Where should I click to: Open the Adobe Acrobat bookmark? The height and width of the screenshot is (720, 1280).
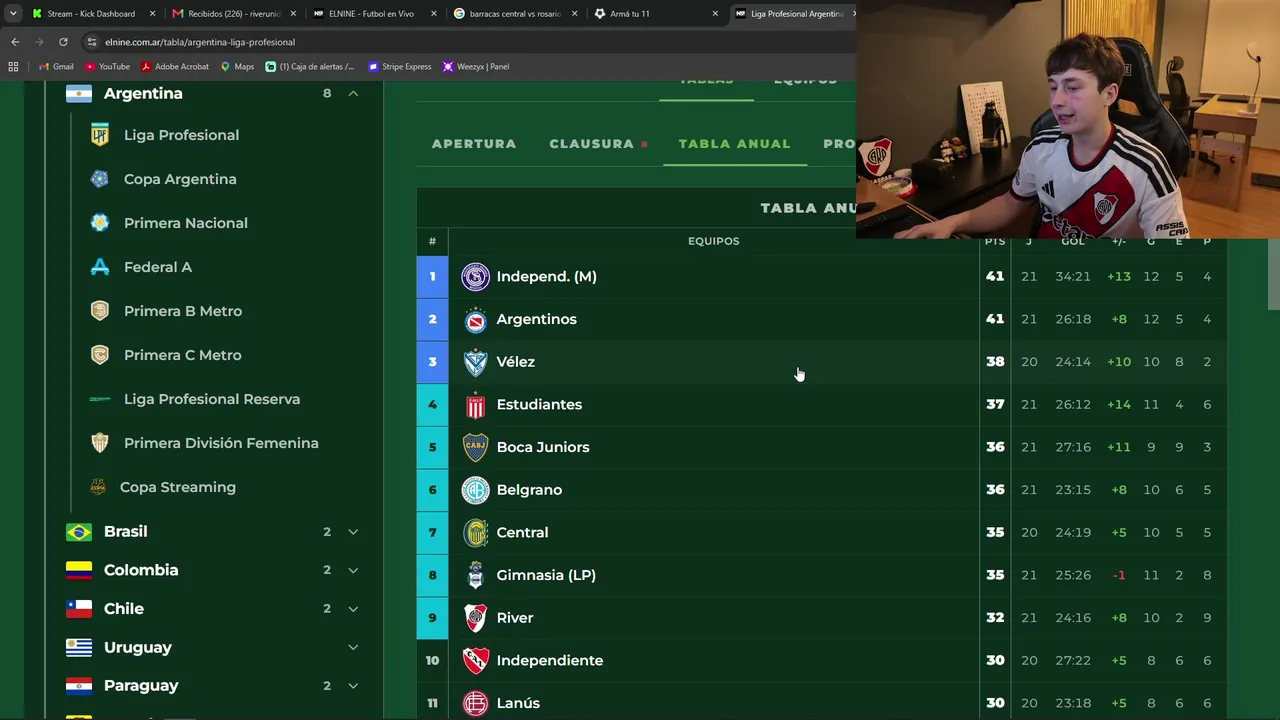click(x=175, y=67)
